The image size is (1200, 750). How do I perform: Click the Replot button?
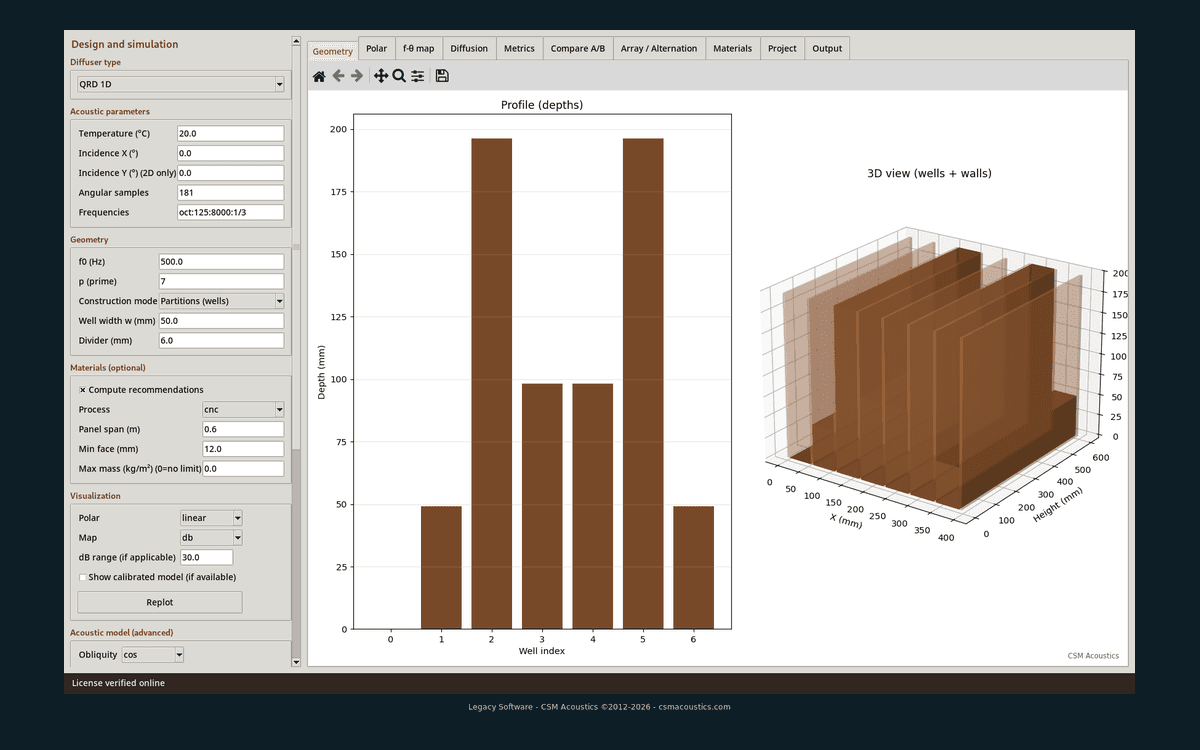(160, 602)
